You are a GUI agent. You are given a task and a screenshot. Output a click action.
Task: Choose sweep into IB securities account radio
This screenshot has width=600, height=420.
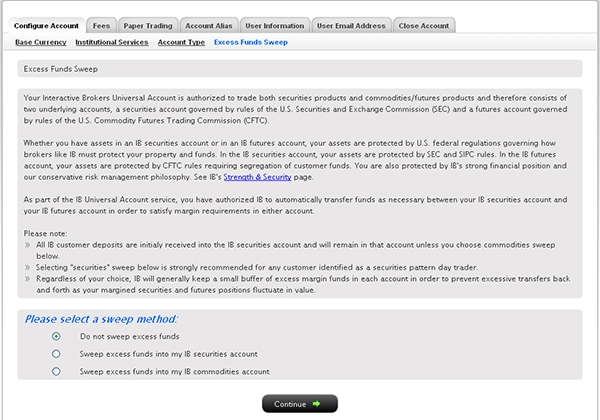coord(56,354)
